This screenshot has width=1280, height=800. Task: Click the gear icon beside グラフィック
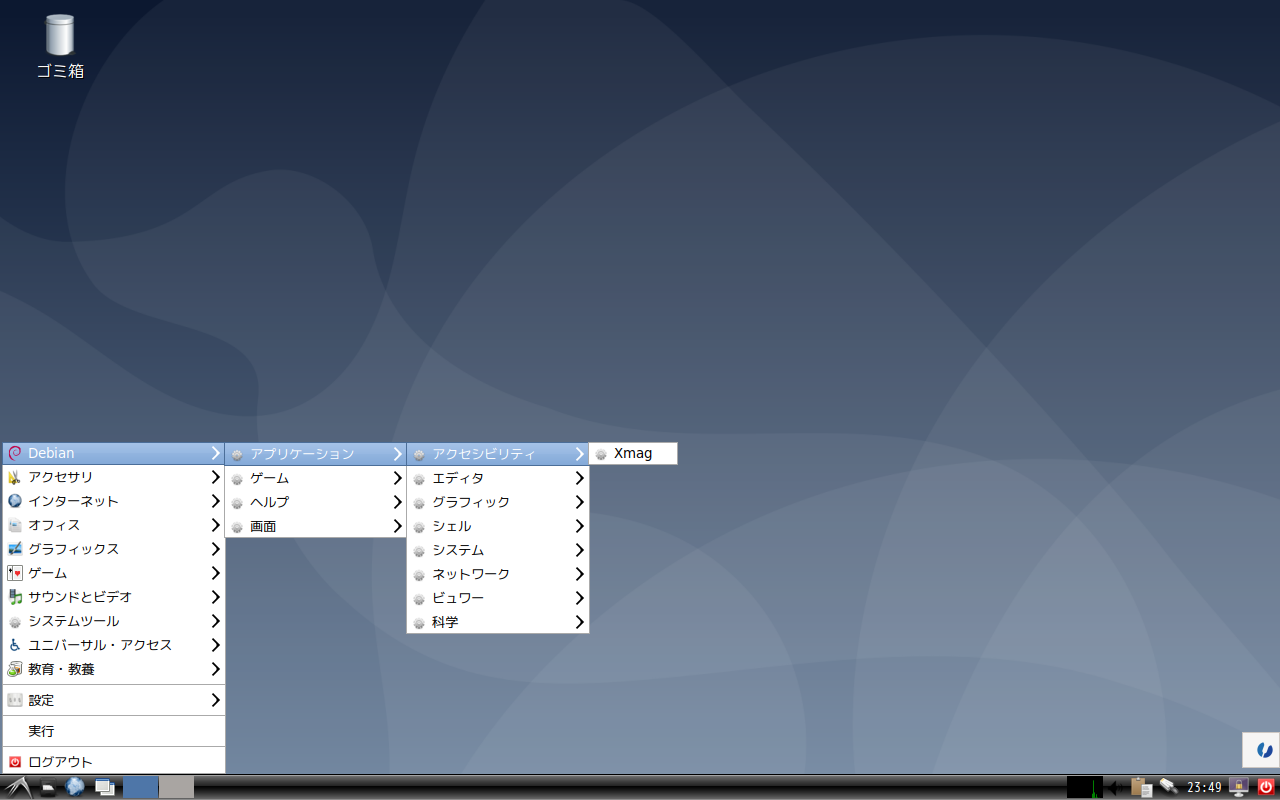[419, 503]
